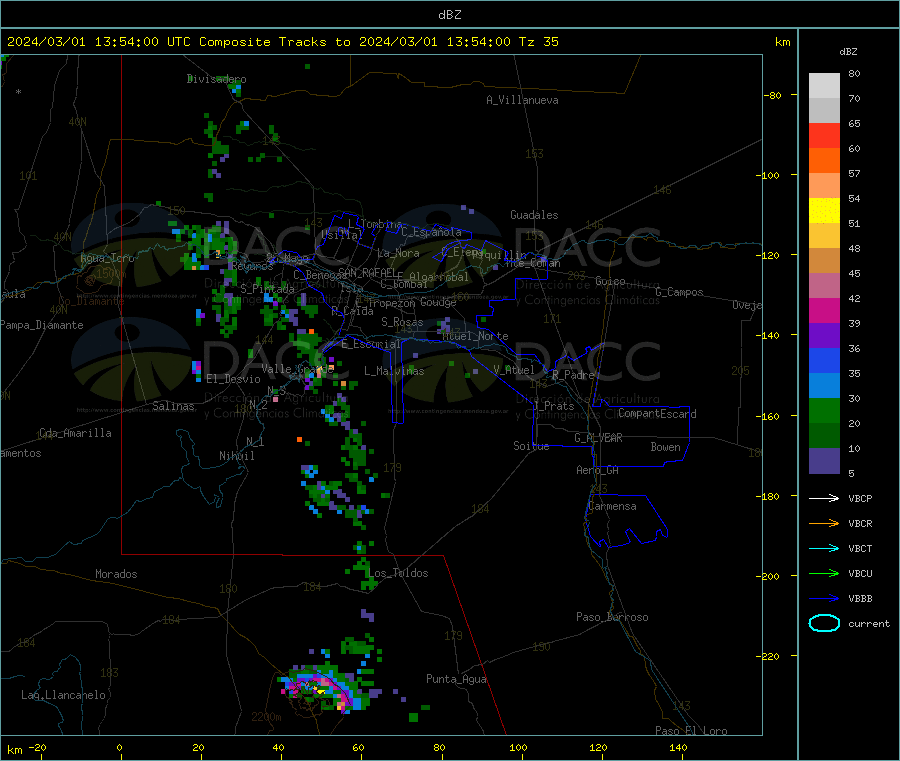Viewport: 900px width, 761px height.
Task: Click the cyan VBCT arrow legend icon
Action: point(824,549)
